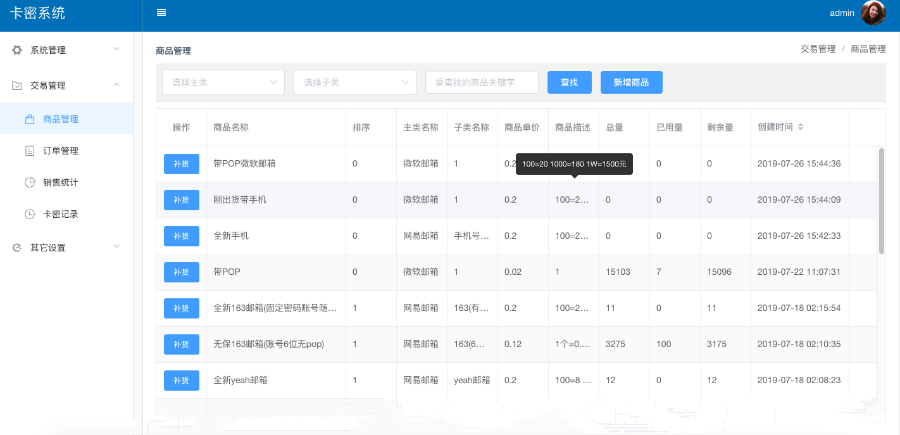
Task: Click the 查找 search button
Action: coord(569,82)
